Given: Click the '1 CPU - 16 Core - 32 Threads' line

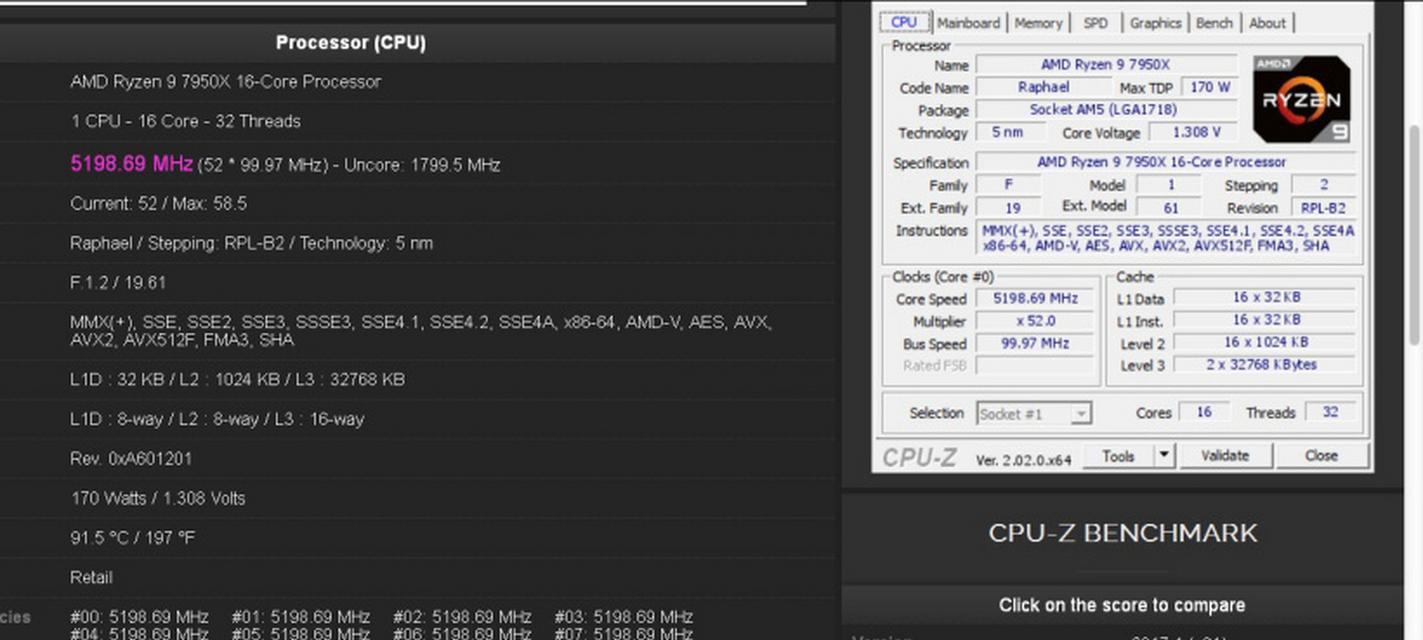Looking at the screenshot, I should [185, 121].
